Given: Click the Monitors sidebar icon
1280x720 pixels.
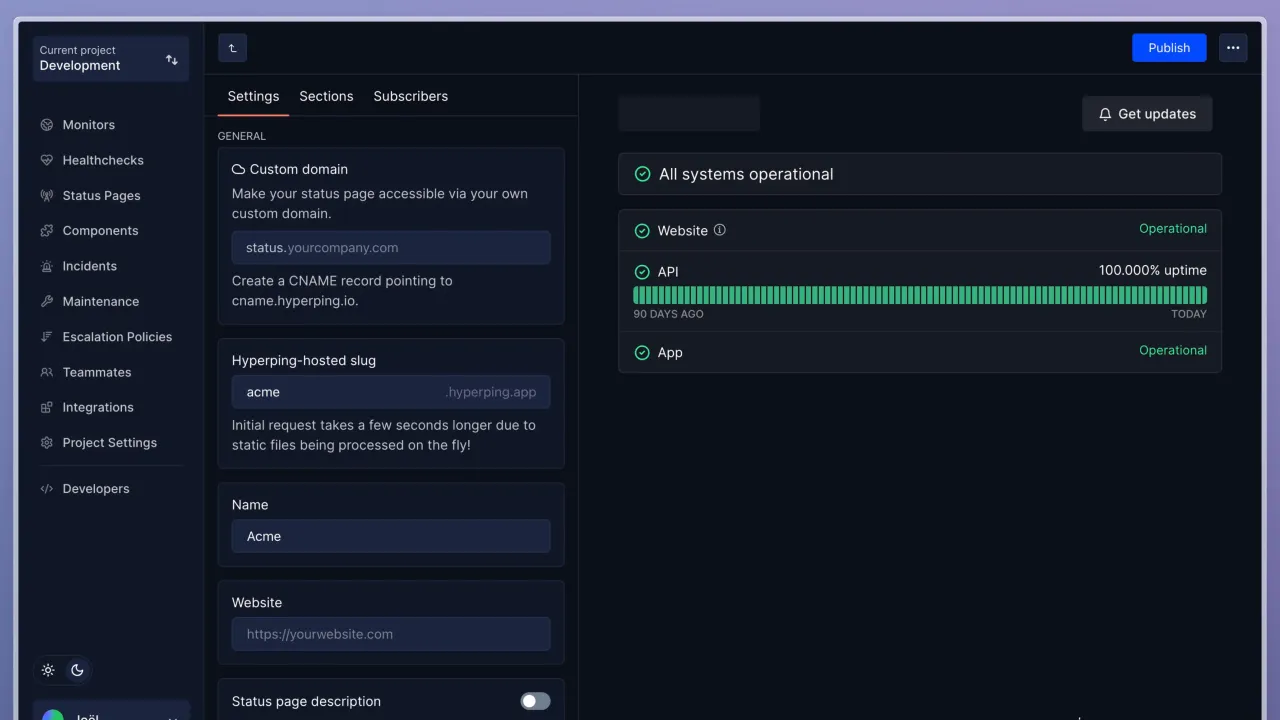Looking at the screenshot, I should 46,125.
